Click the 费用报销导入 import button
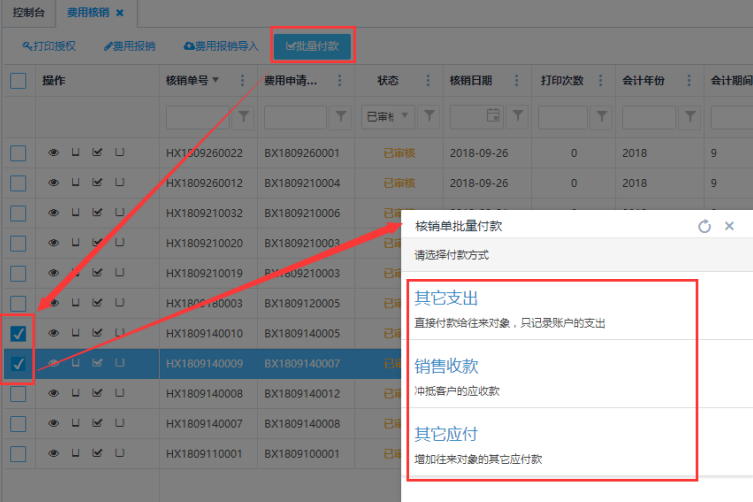Screen dimensions: 753x502 pos(221,46)
